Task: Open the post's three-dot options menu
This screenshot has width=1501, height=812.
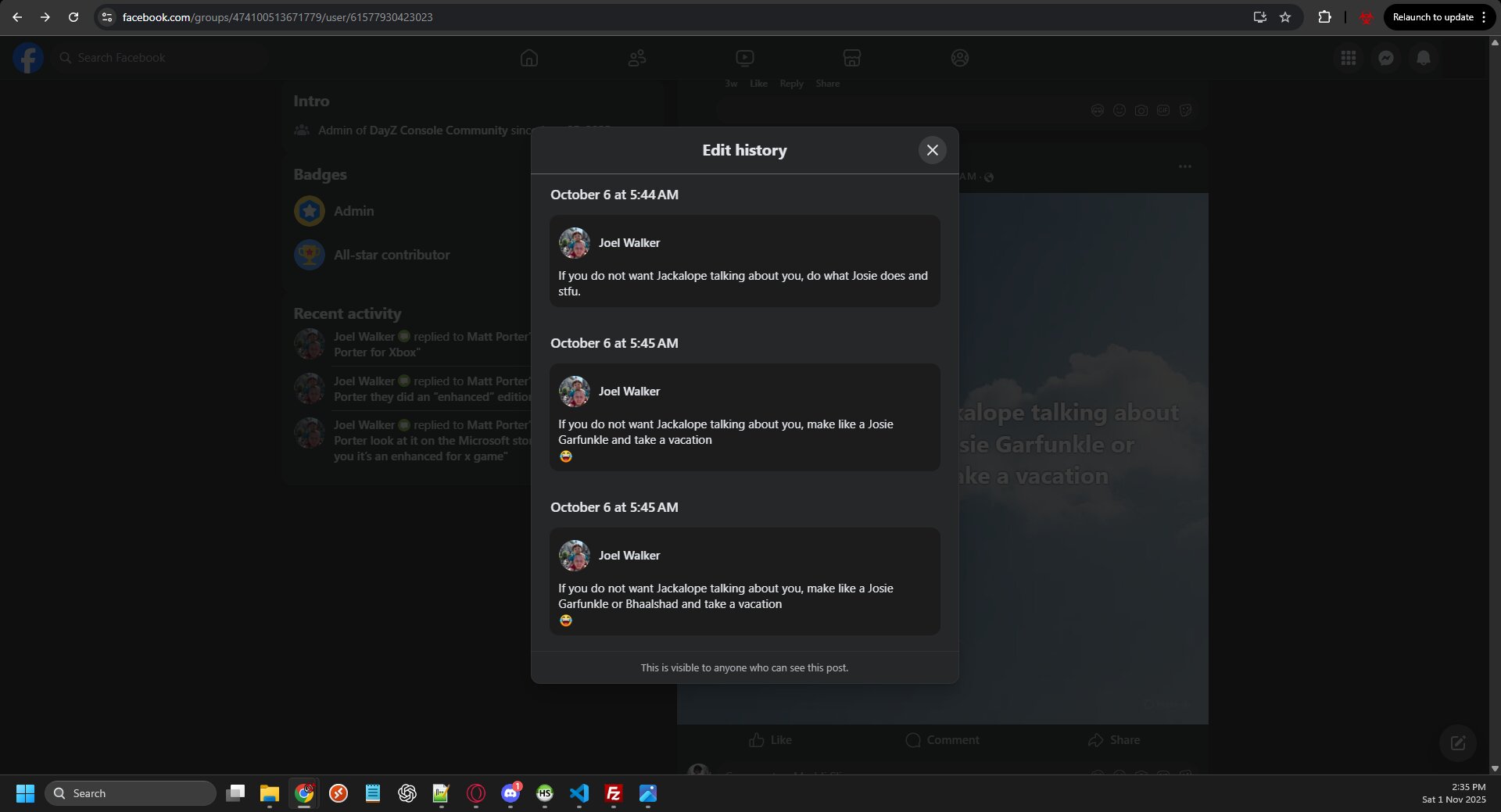Action: coord(1185,166)
